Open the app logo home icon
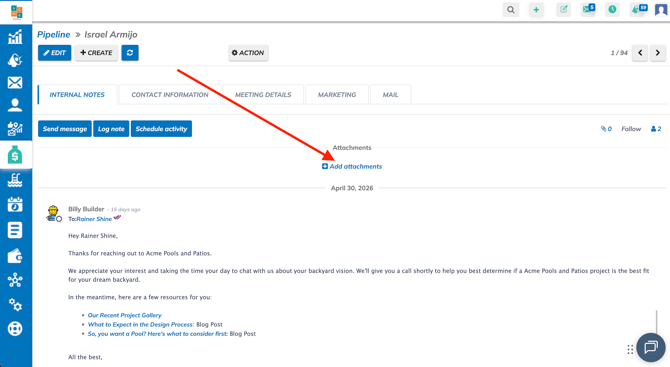 point(16,12)
